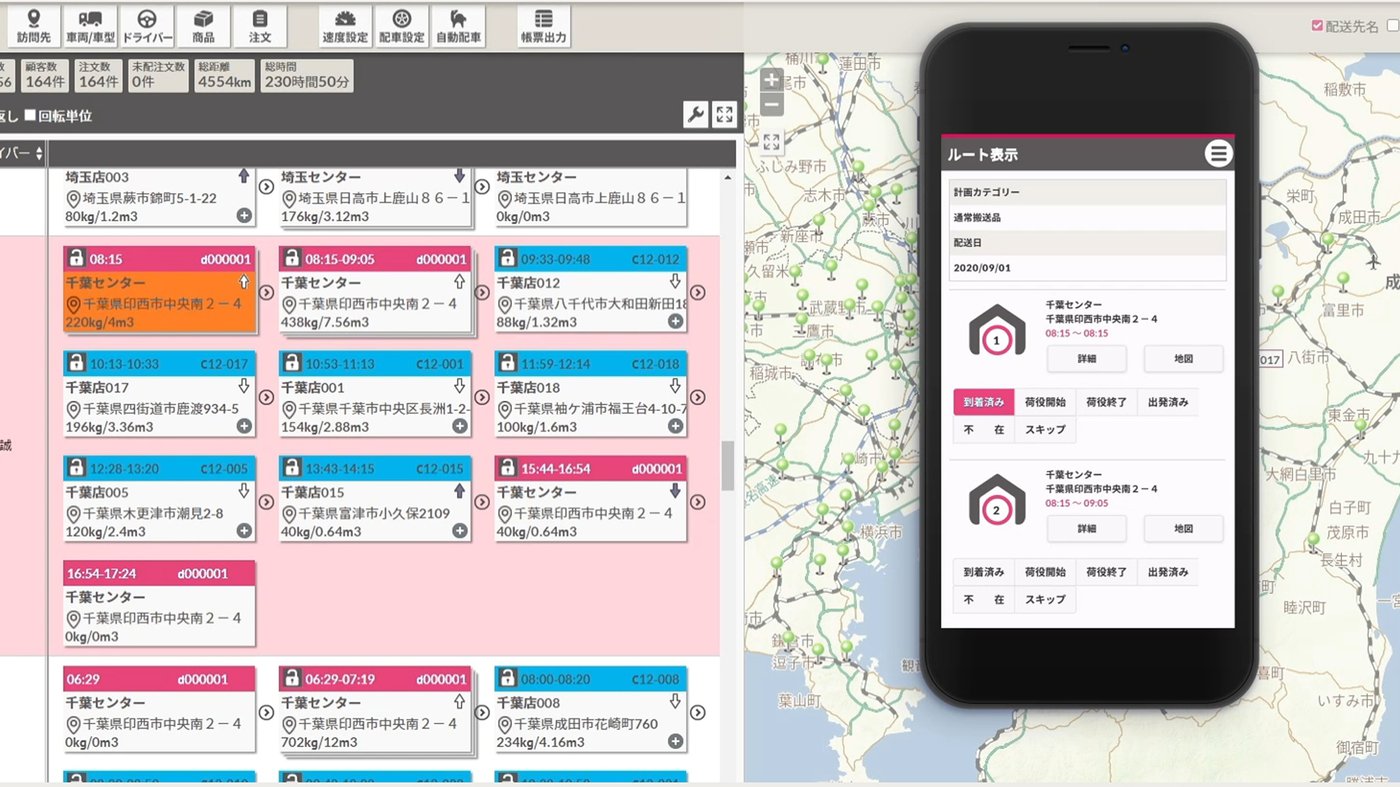Expand 千葉店018 card with plus button

coord(676,426)
